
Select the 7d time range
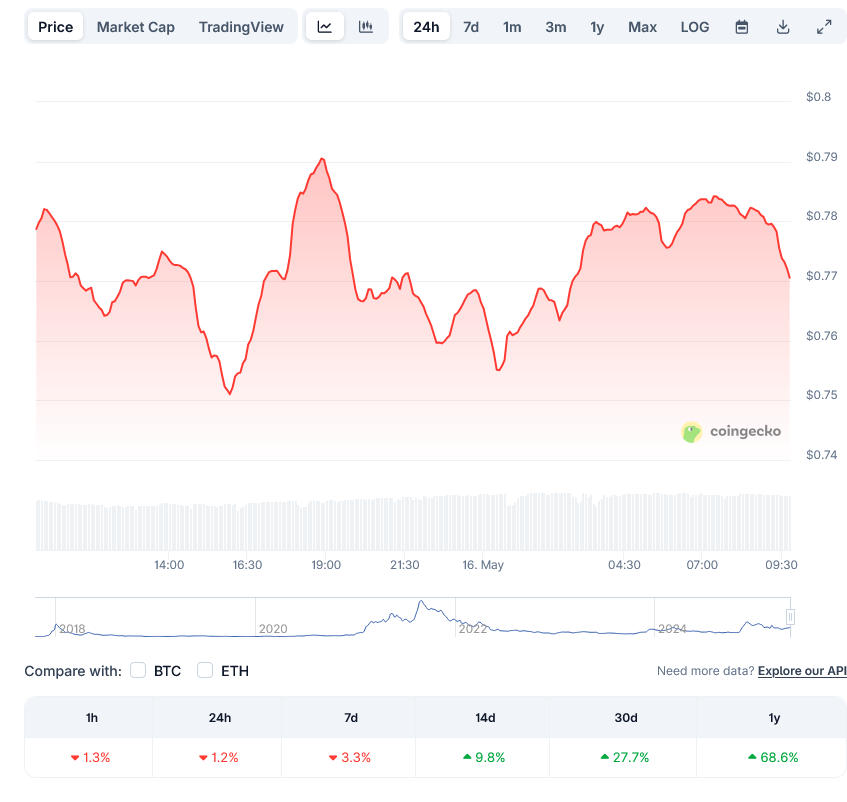pyautogui.click(x=470, y=27)
